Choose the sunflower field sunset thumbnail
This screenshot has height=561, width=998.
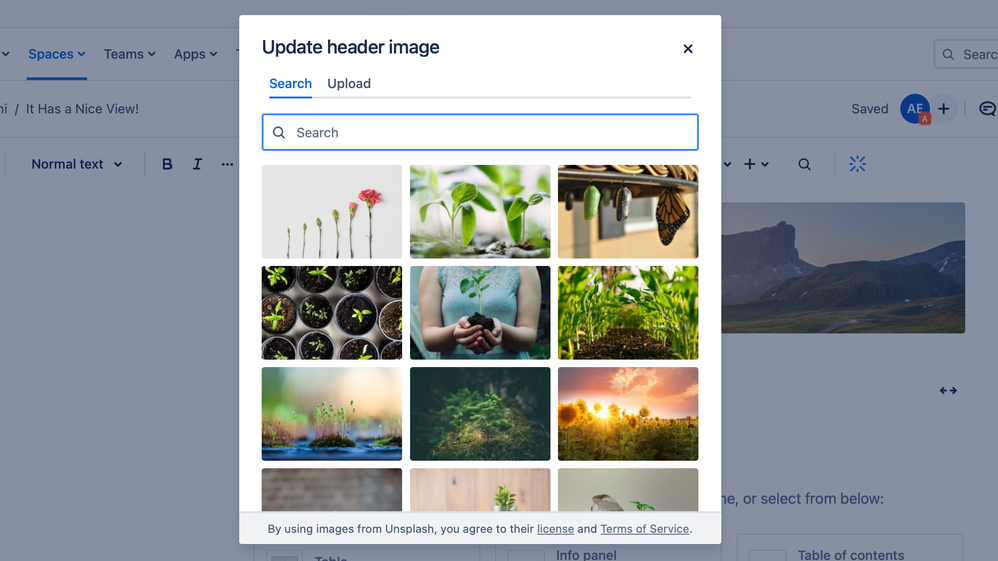[628, 414]
